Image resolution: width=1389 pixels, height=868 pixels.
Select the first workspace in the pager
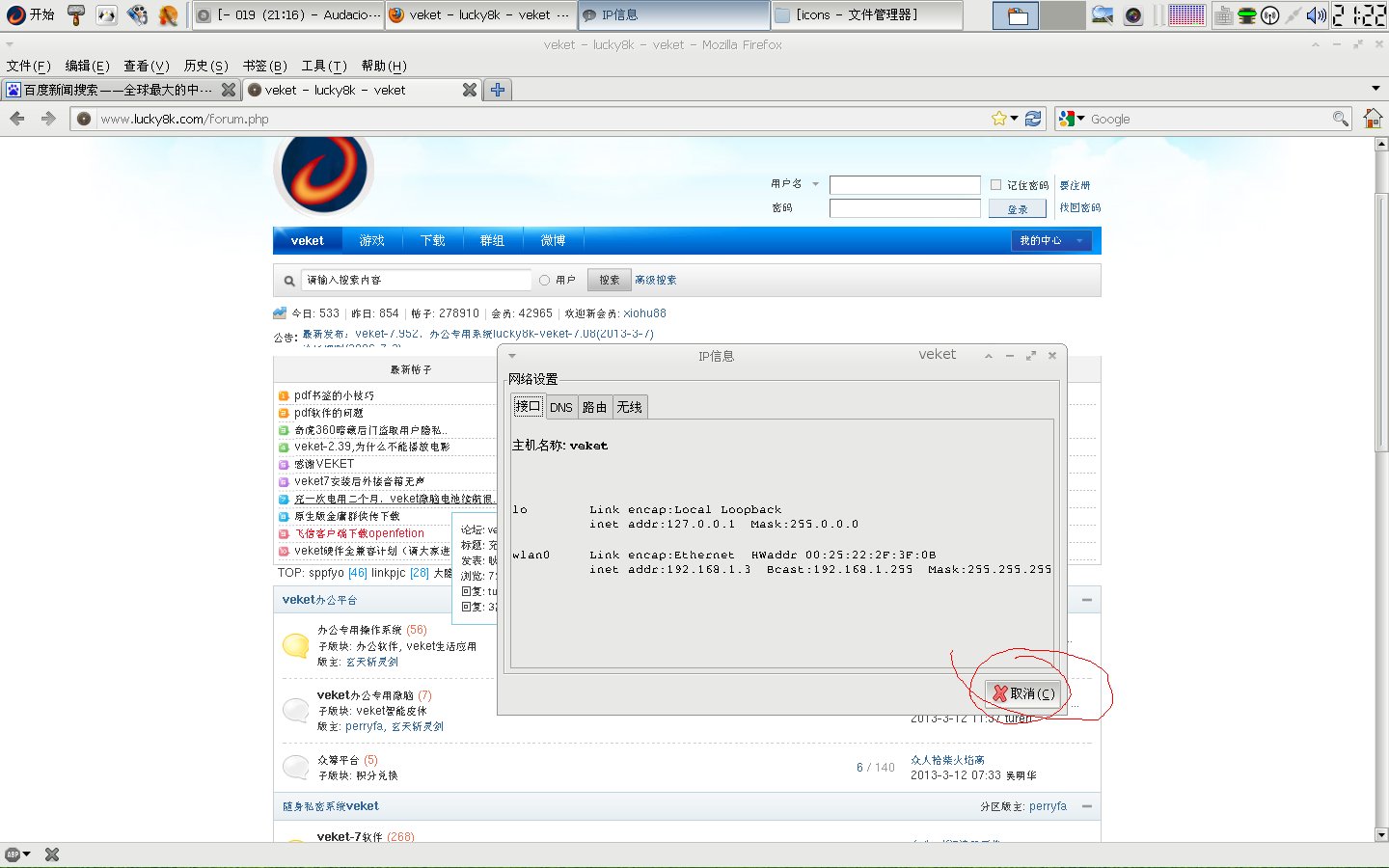[x=1016, y=15]
